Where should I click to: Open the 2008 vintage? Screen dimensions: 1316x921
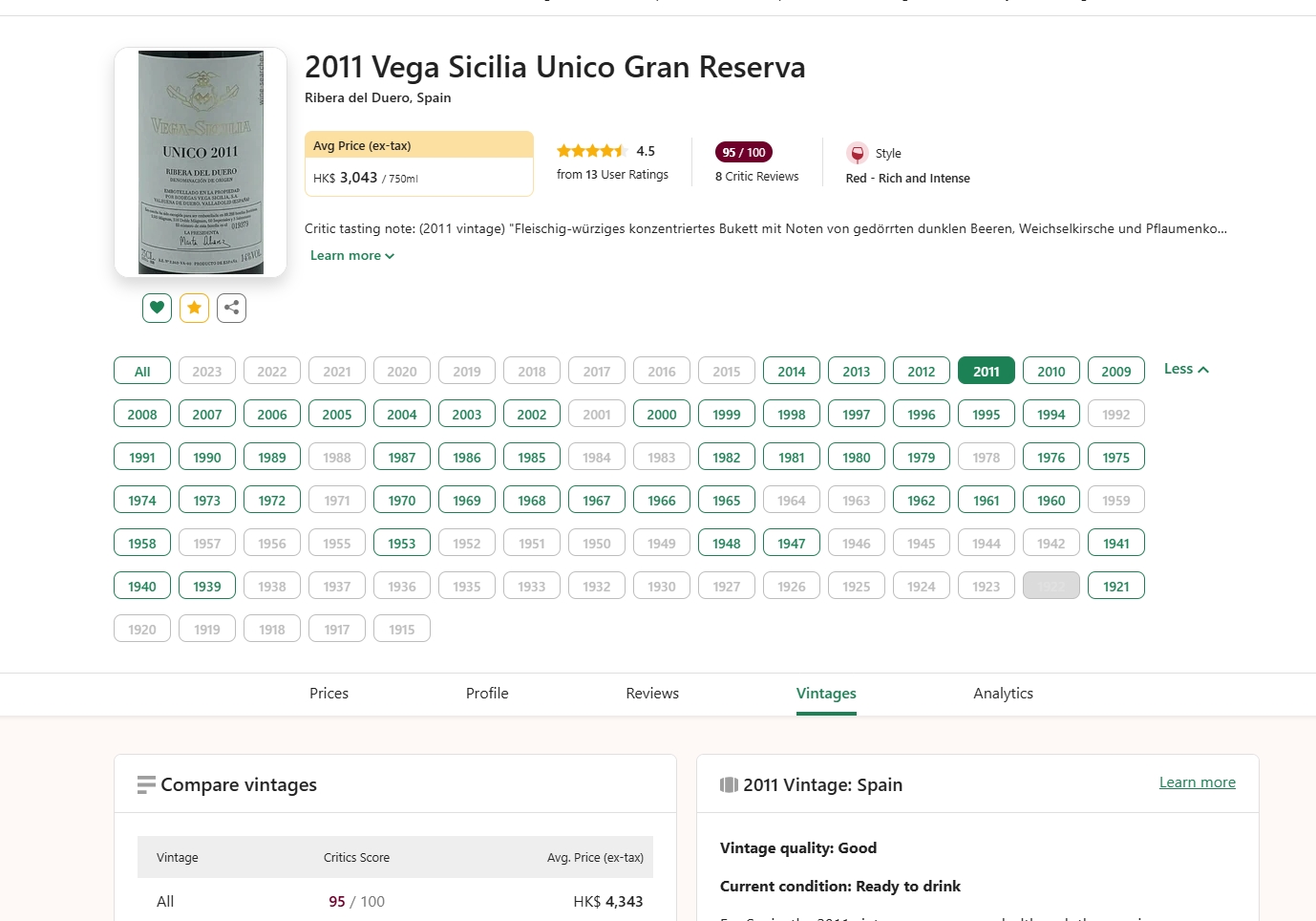tap(142, 414)
